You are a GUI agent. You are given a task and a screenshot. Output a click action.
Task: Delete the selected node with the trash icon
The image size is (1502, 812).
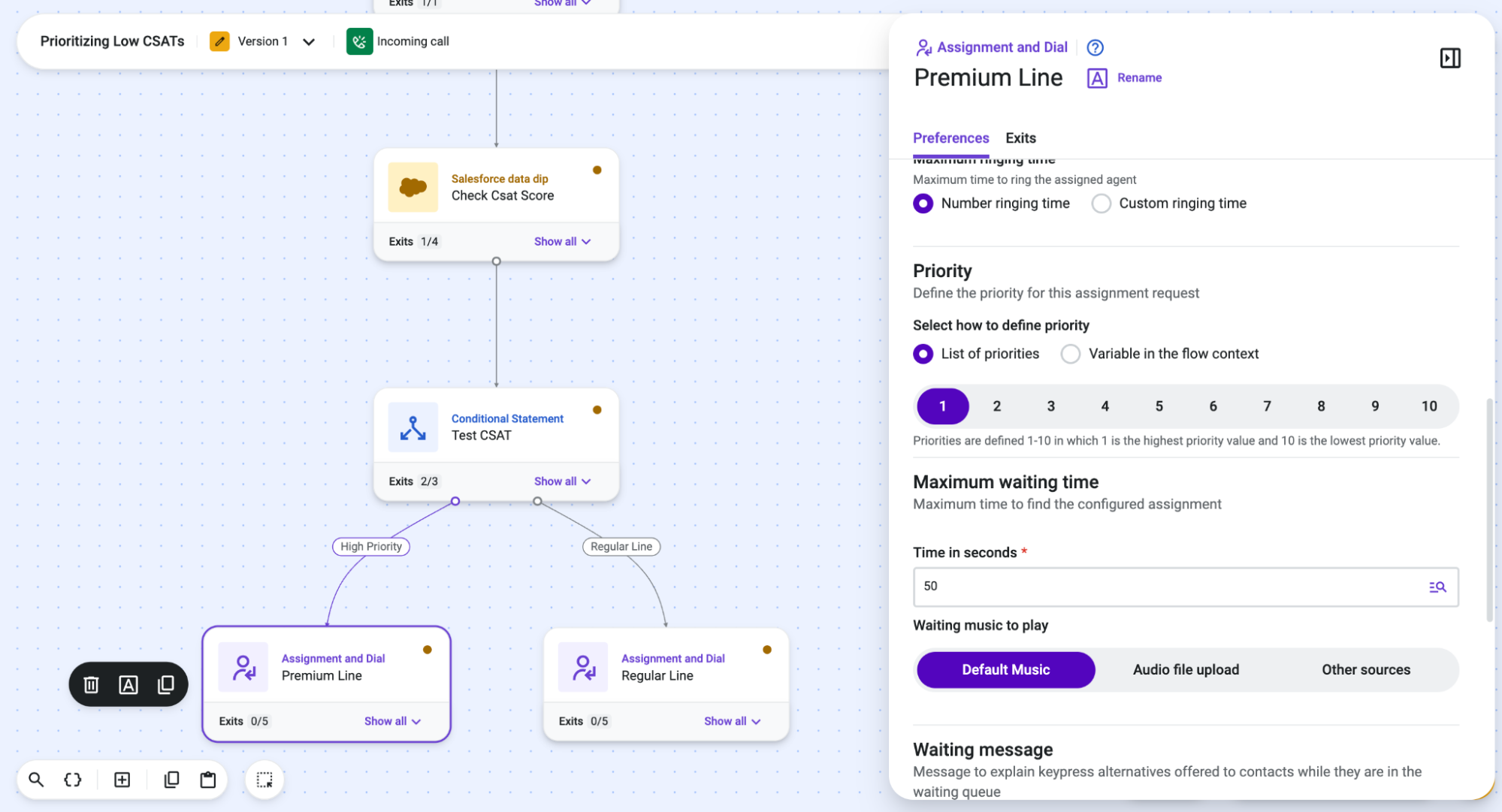[91, 684]
